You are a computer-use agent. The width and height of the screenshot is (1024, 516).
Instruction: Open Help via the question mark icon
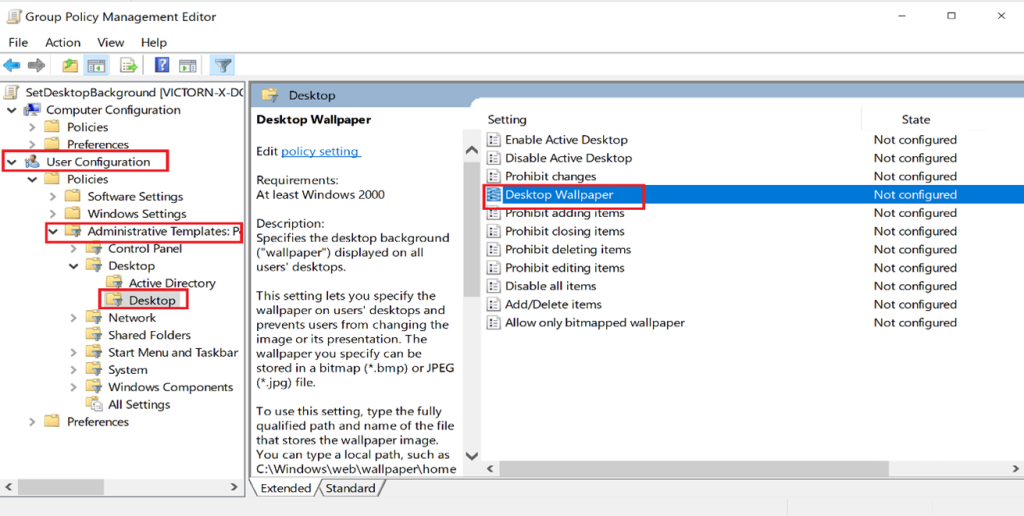161,66
